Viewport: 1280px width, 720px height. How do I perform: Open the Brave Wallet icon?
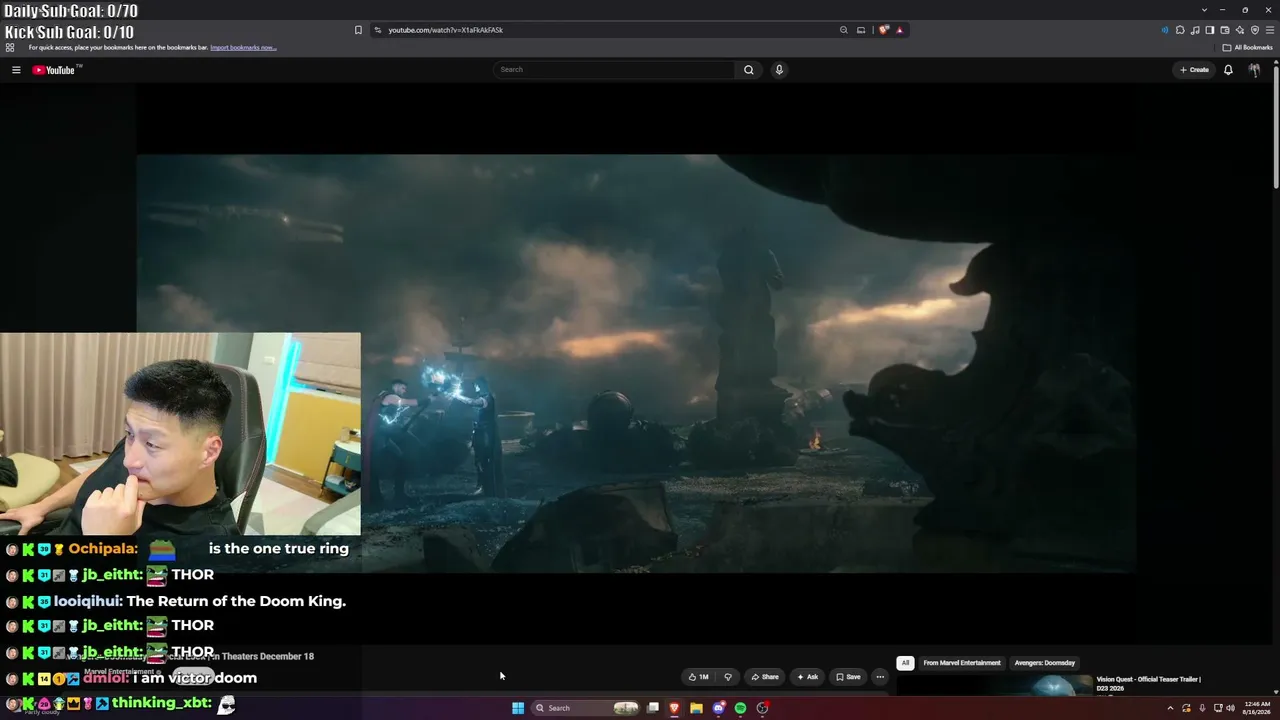point(1225,30)
